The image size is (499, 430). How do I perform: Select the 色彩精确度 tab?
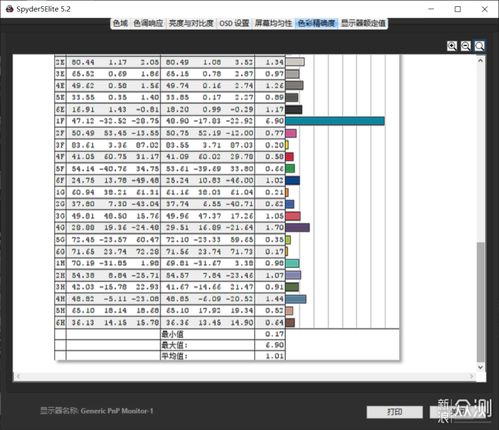(316, 23)
